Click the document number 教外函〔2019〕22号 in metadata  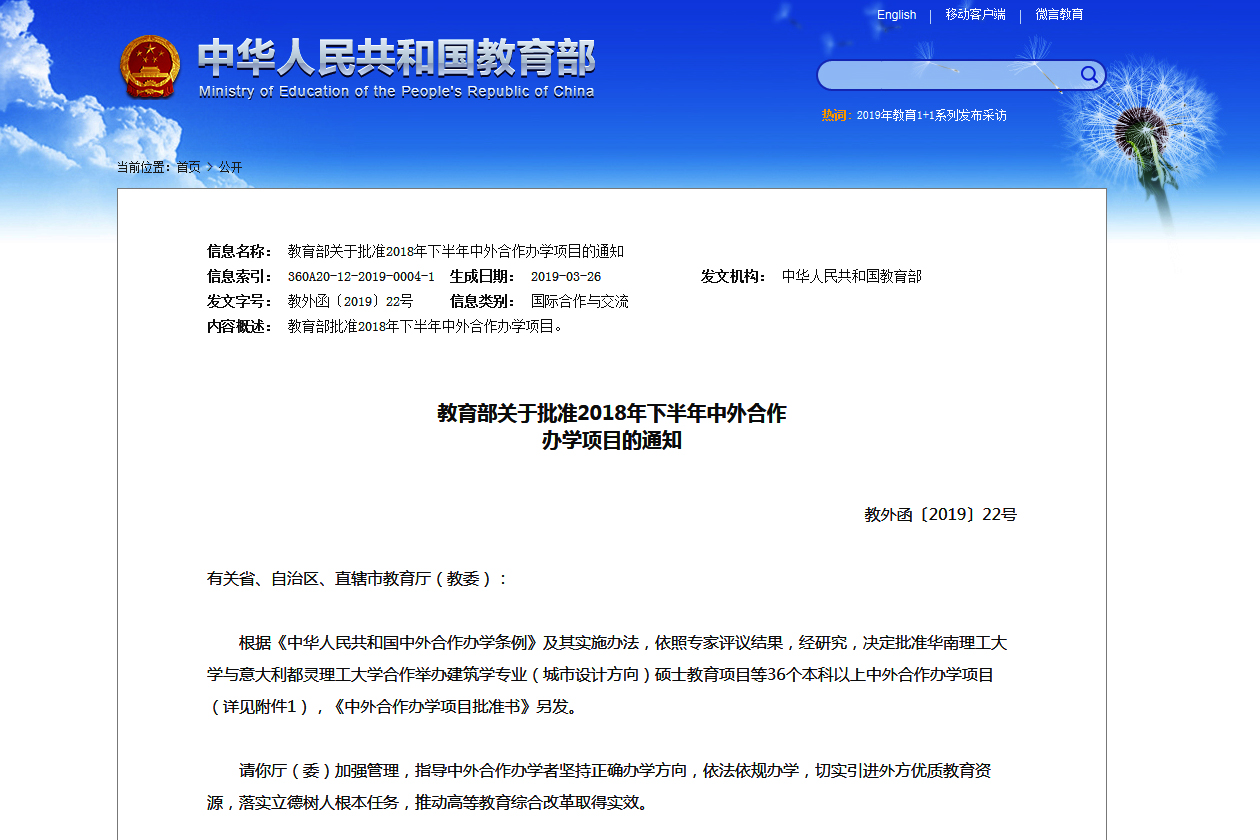tap(350, 301)
